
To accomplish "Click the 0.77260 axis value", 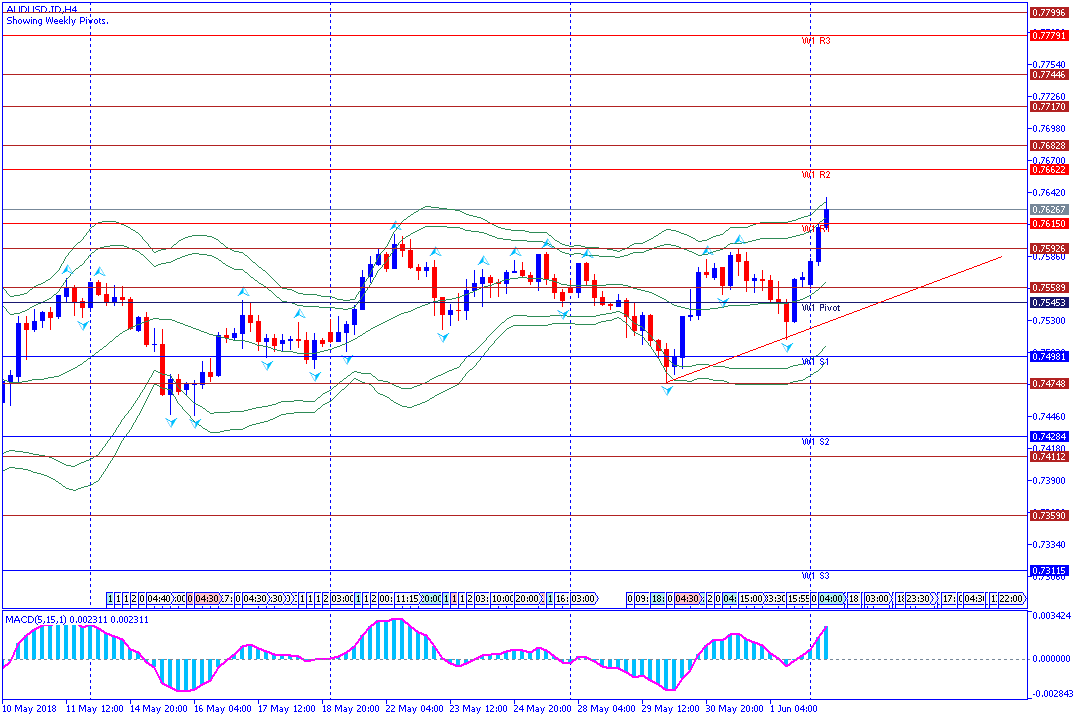I will click(1050, 96).
